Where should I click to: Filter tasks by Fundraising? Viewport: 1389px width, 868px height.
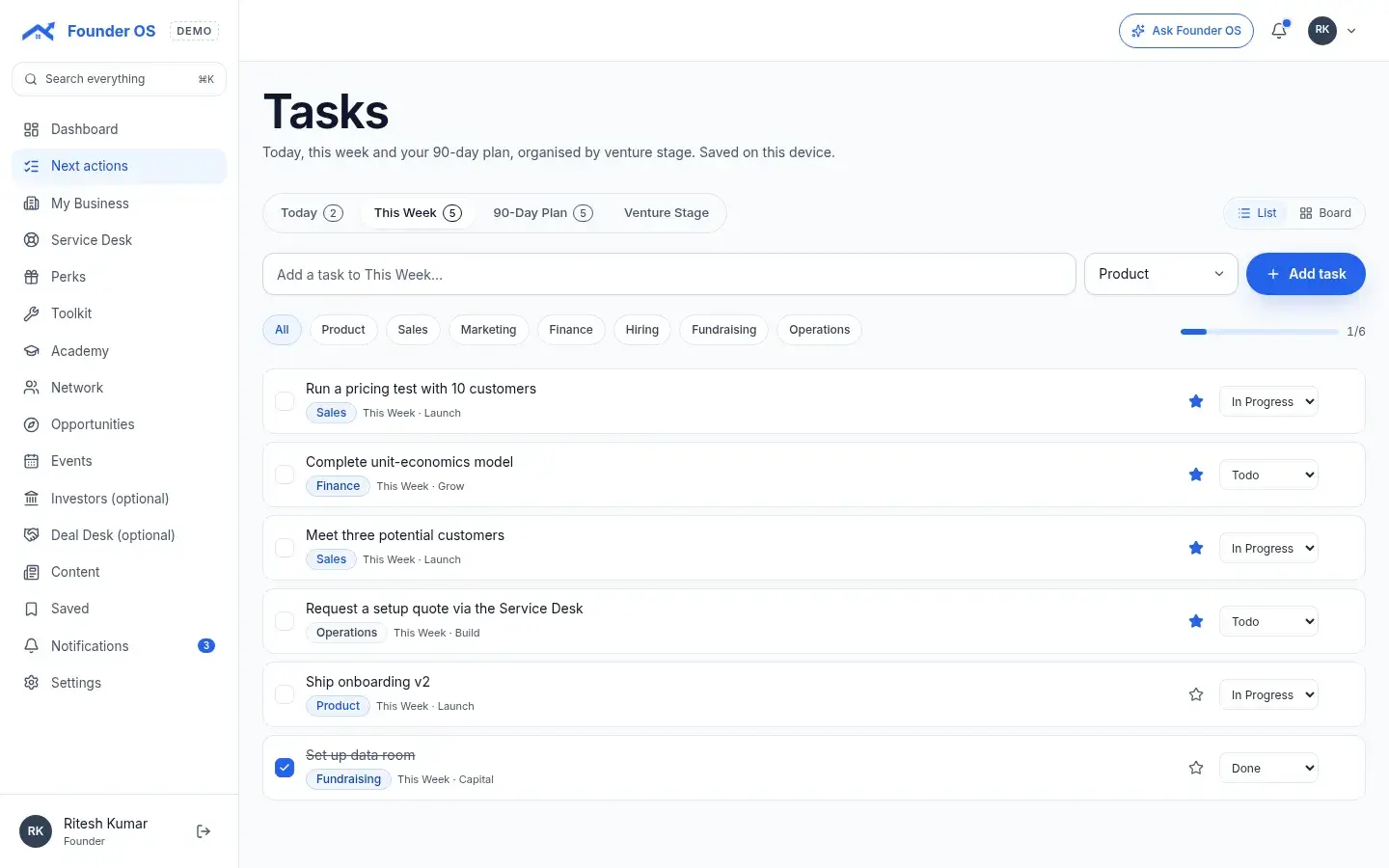(724, 330)
